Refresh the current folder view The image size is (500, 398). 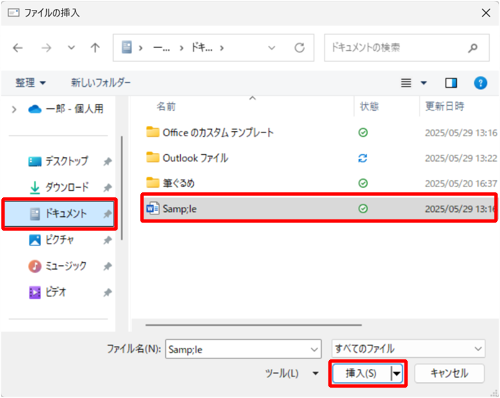(299, 48)
